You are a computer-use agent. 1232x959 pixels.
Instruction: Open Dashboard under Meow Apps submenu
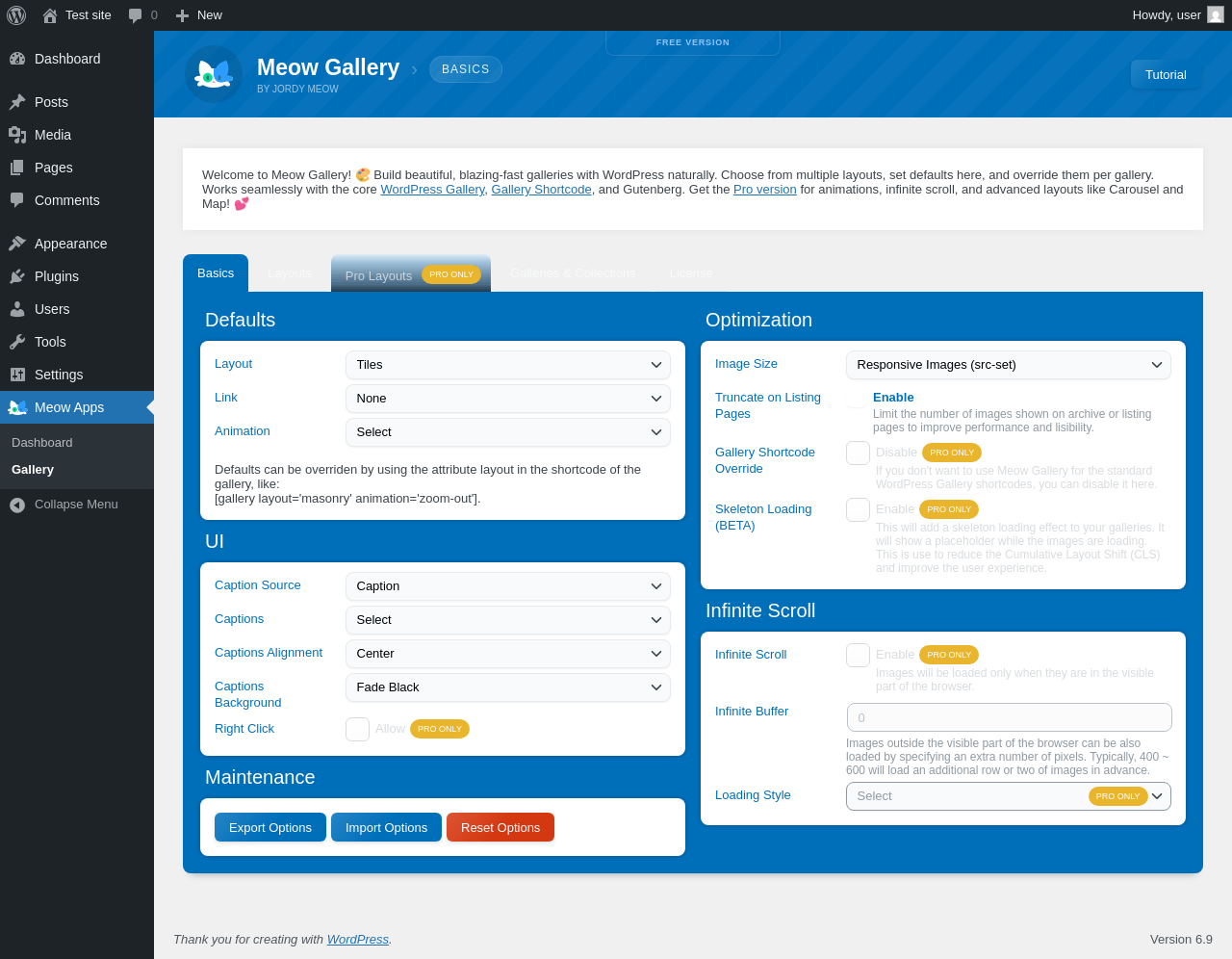pyautogui.click(x=42, y=443)
